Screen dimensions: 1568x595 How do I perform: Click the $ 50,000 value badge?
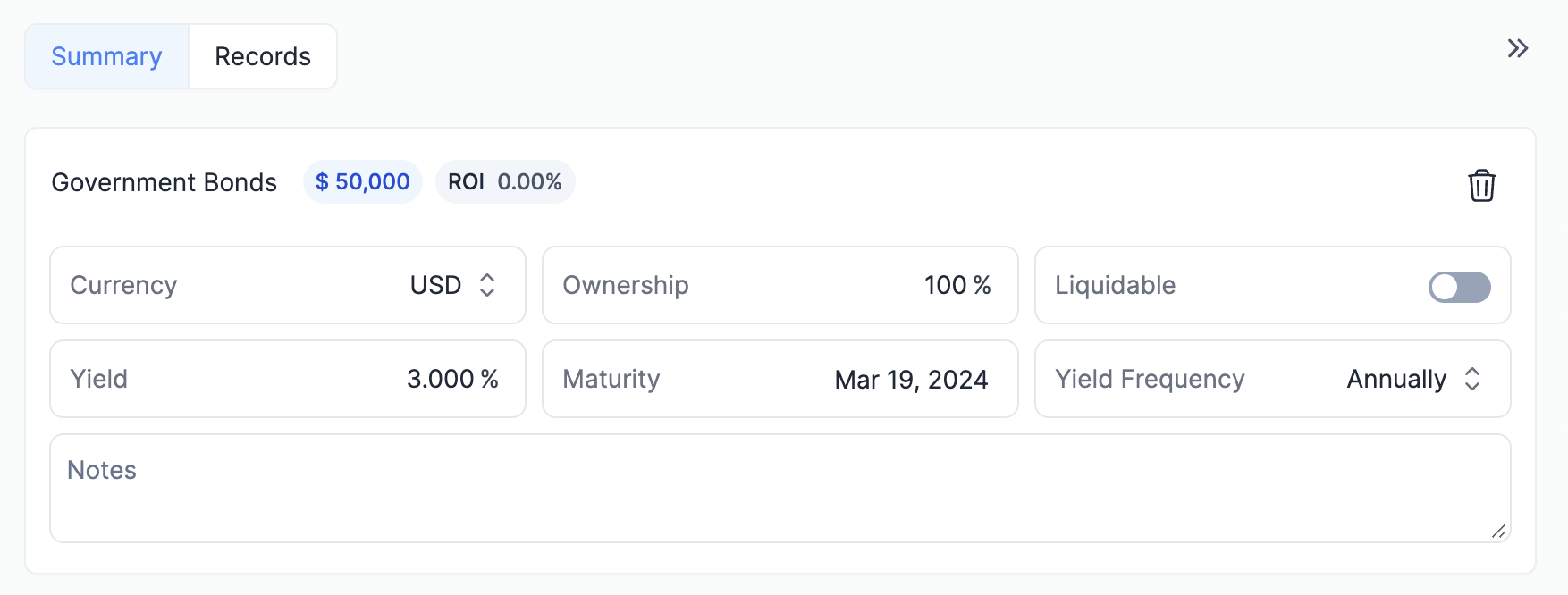click(x=362, y=182)
